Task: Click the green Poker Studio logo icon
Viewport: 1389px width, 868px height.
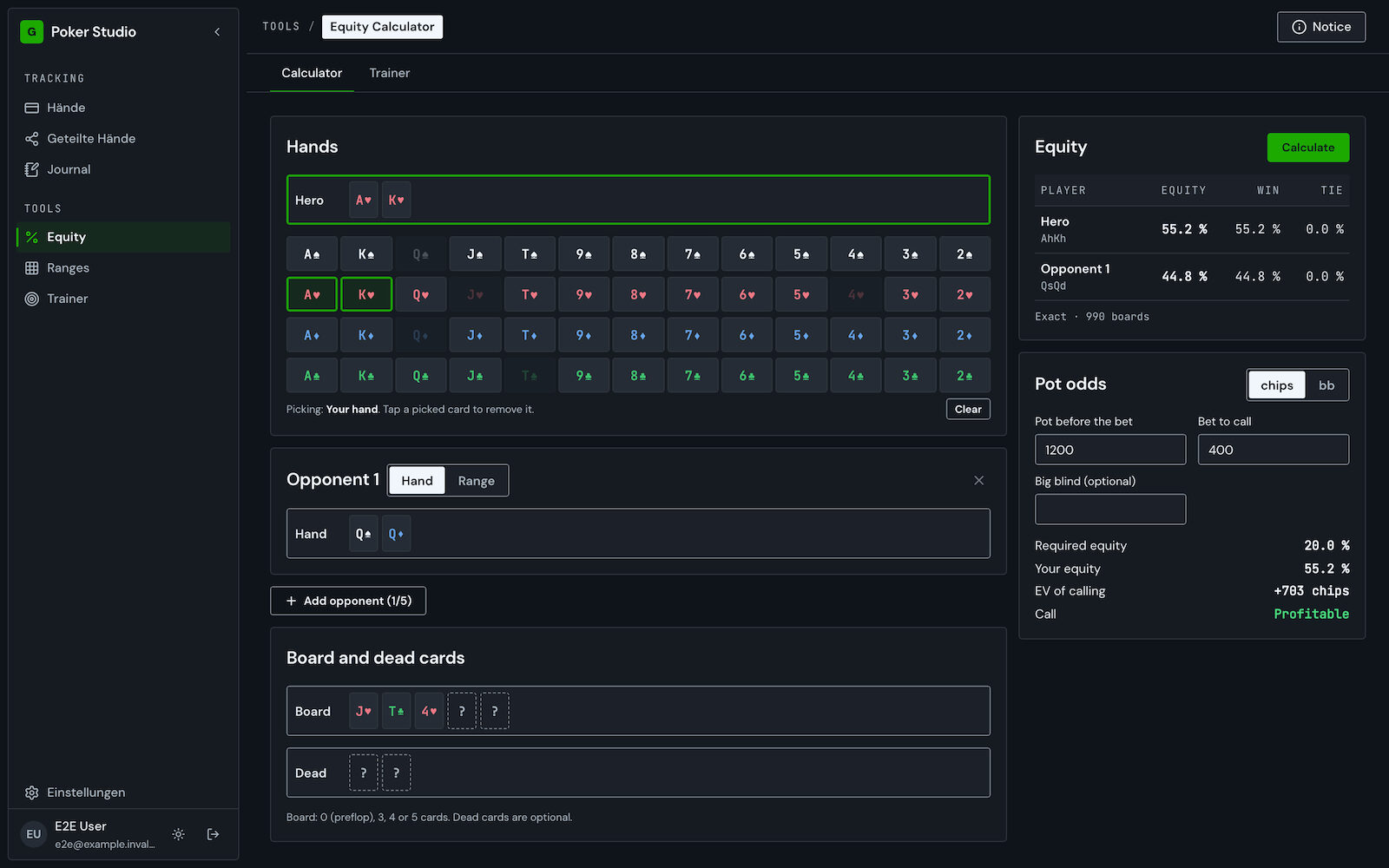Action: pos(32,32)
